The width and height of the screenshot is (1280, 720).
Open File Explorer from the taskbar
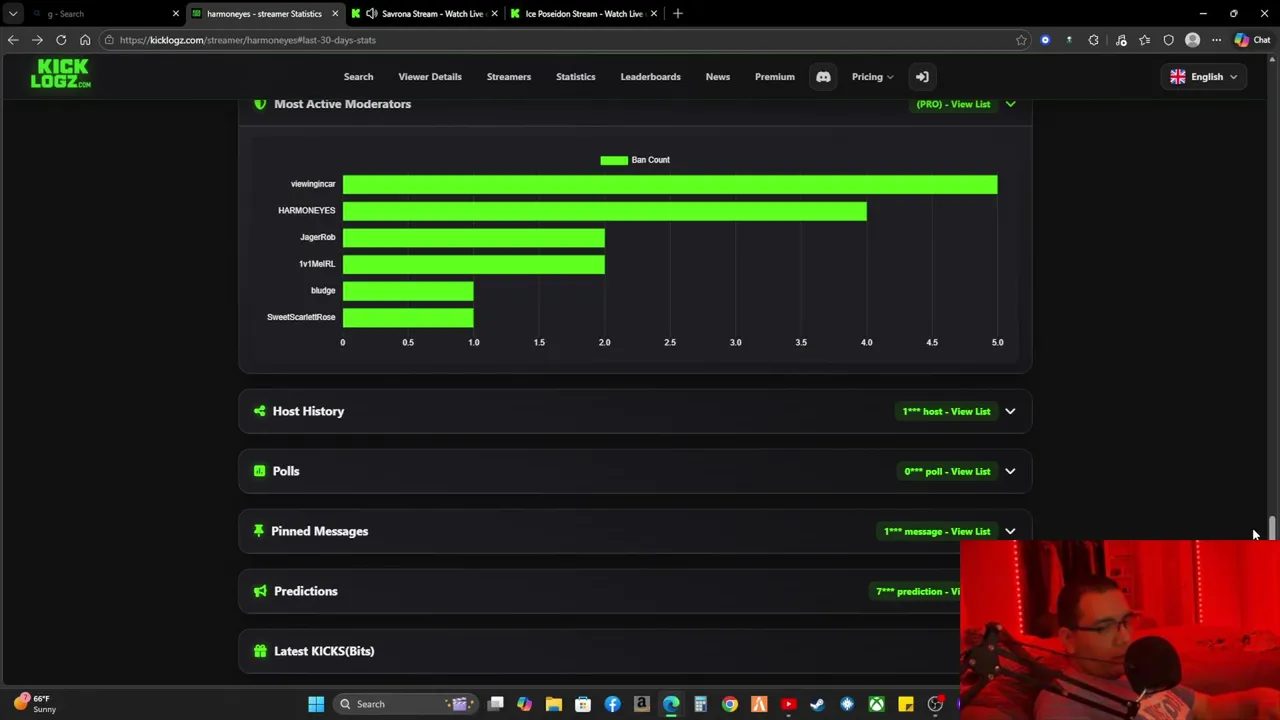click(554, 704)
